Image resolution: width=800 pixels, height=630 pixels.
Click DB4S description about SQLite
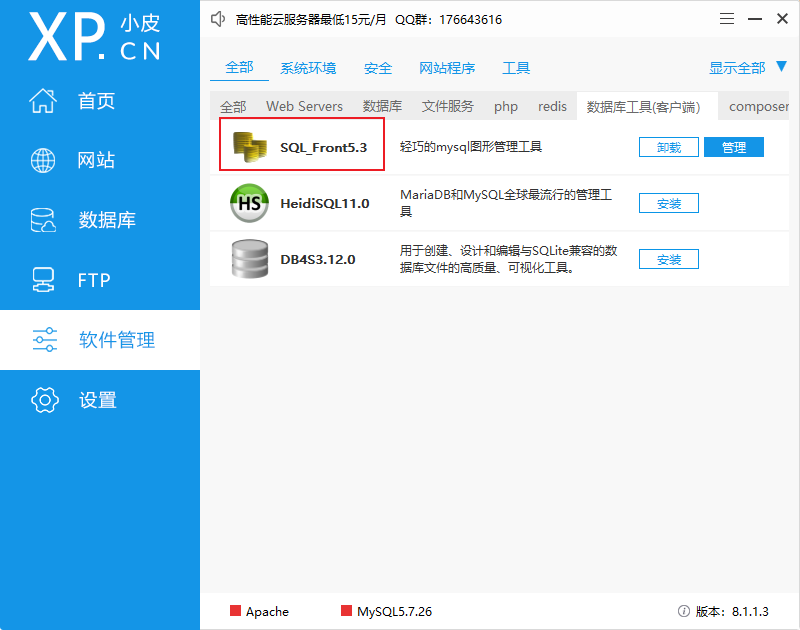coord(508,259)
